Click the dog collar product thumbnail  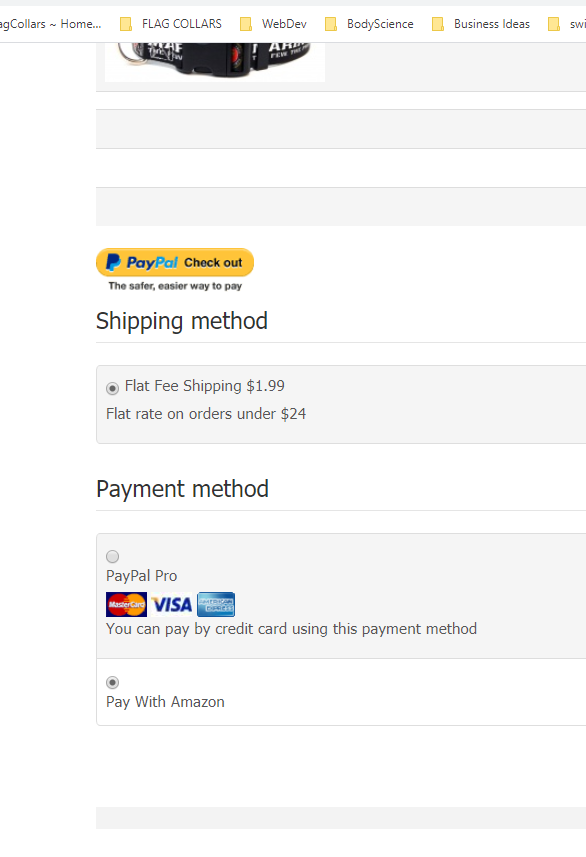point(215,62)
